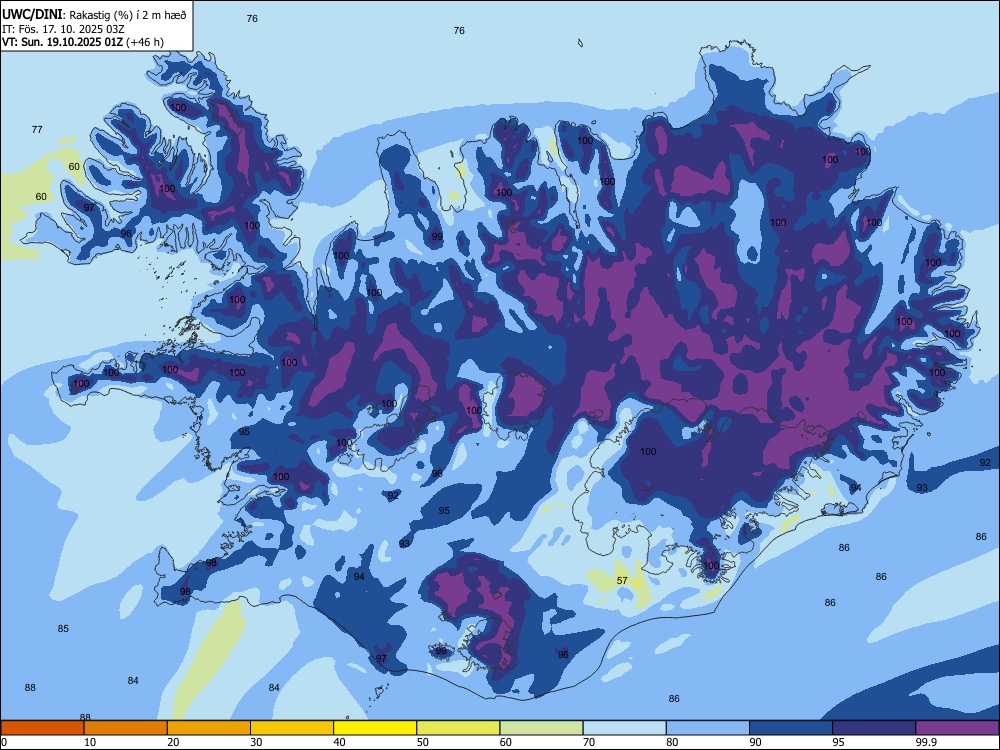Image resolution: width=1000 pixels, height=750 pixels.
Task: Click the 99 value in northern Iceland
Action: click(x=437, y=237)
